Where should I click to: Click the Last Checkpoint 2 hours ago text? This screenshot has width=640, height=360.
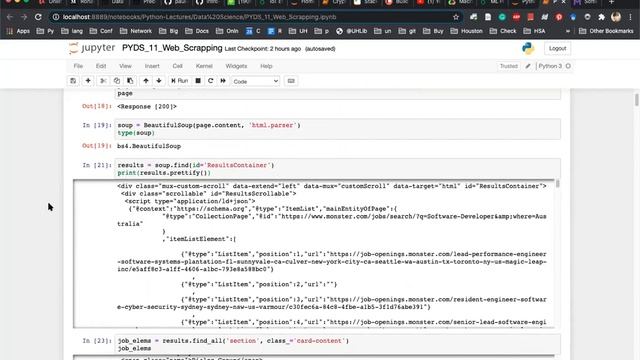click(x=262, y=49)
